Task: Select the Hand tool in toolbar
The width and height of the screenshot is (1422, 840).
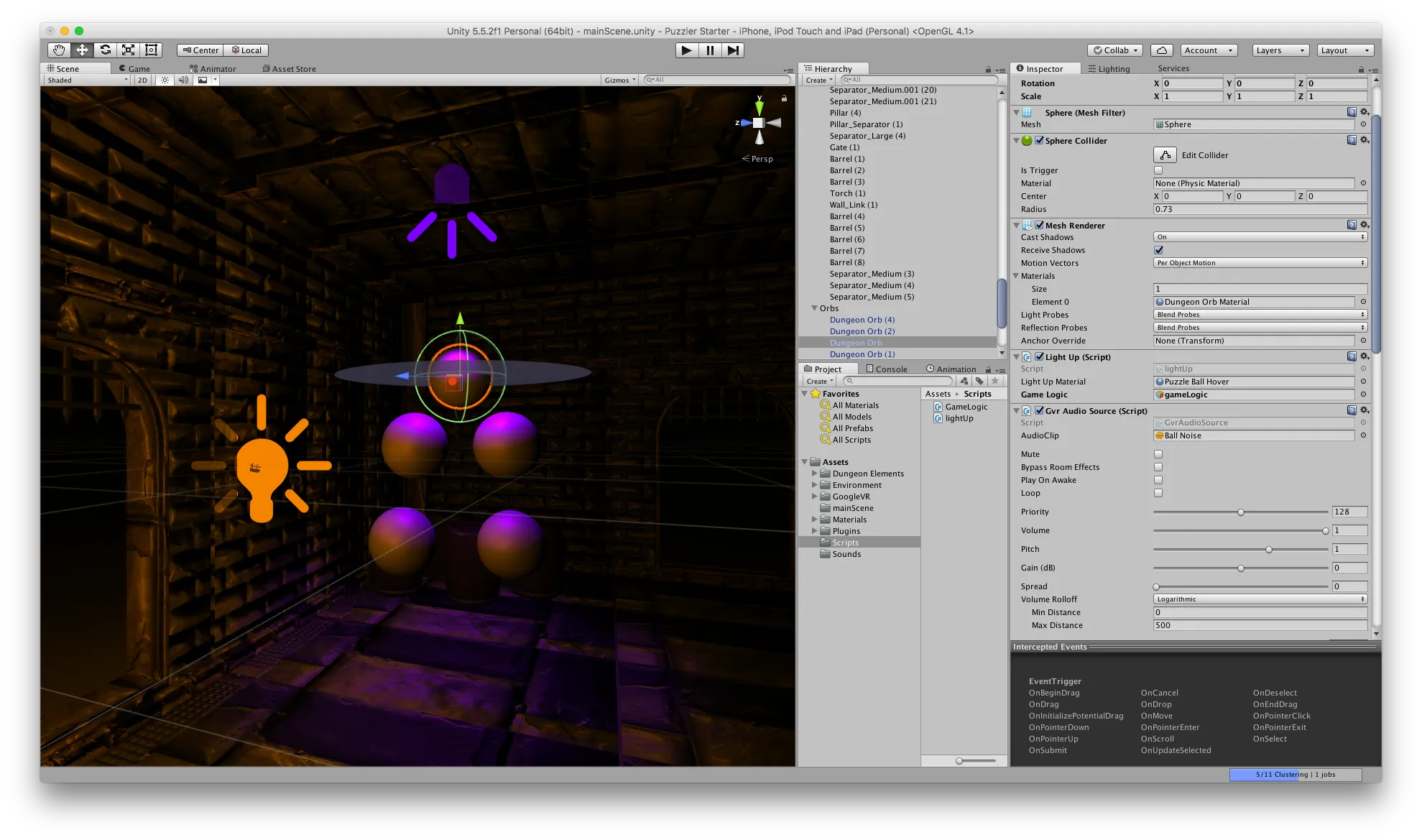Action: click(x=59, y=50)
